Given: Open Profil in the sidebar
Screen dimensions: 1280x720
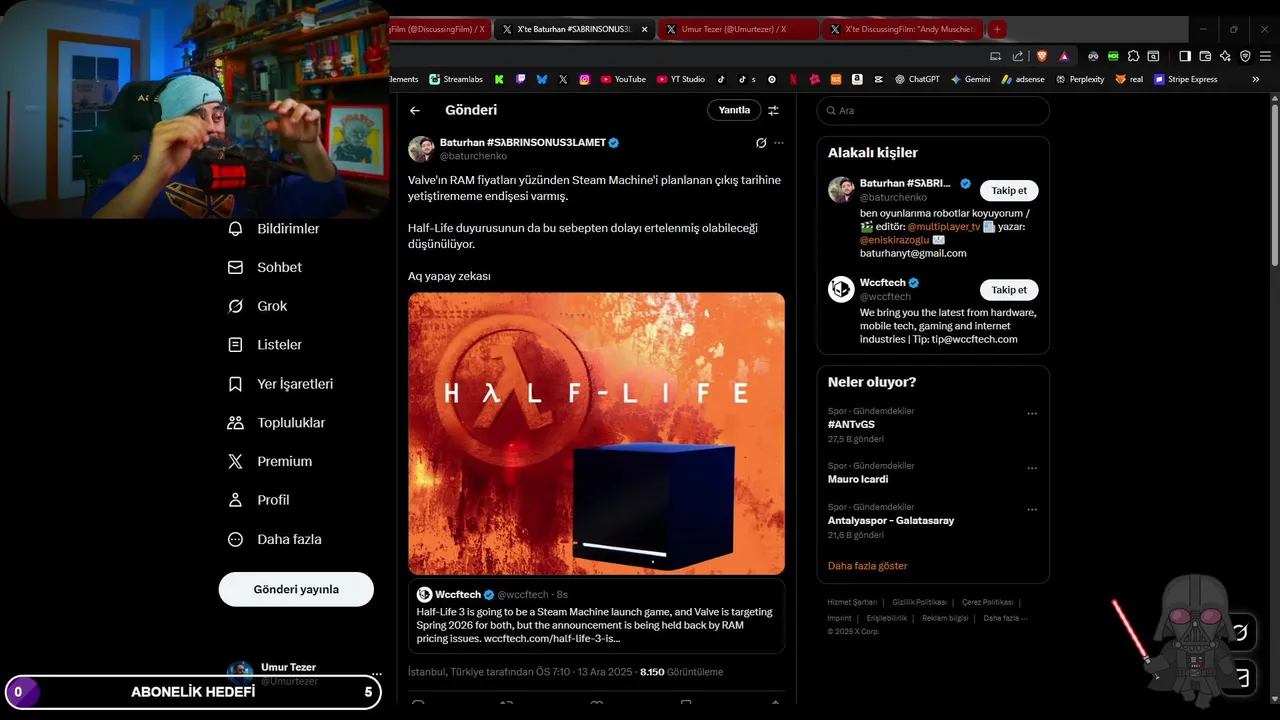Looking at the screenshot, I should (x=258, y=500).
